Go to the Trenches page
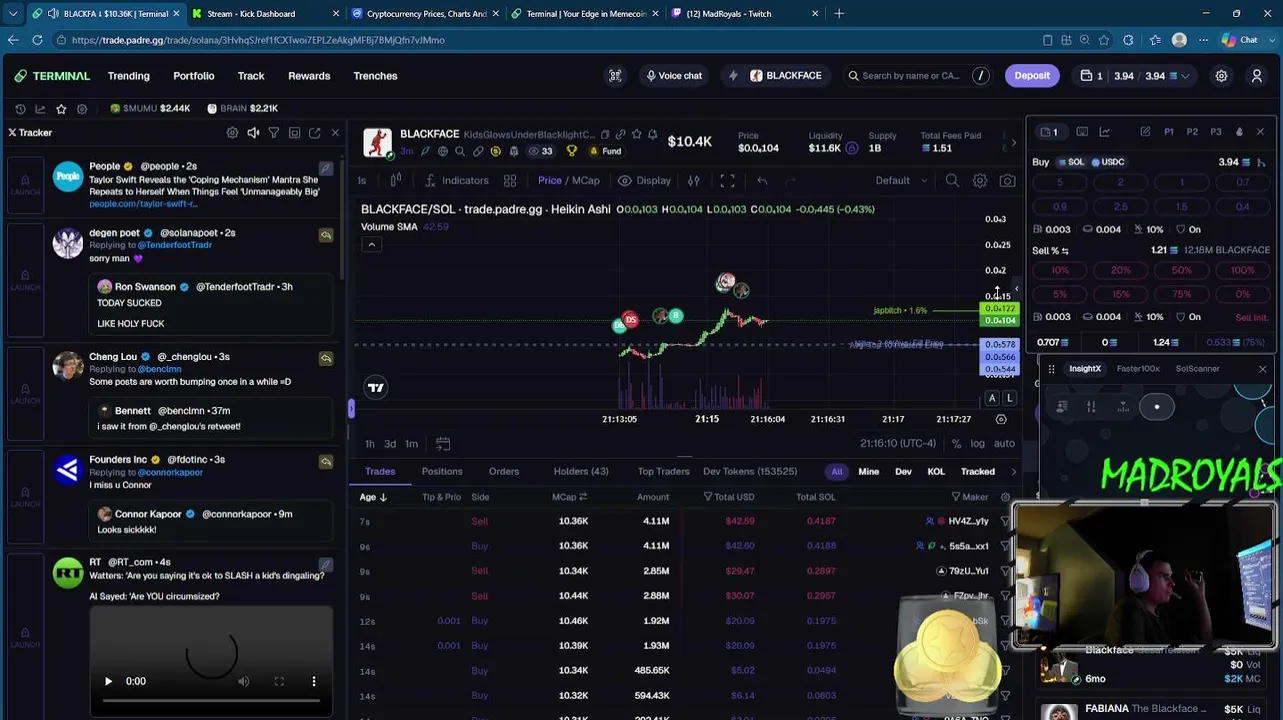The image size is (1283, 720). [375, 76]
